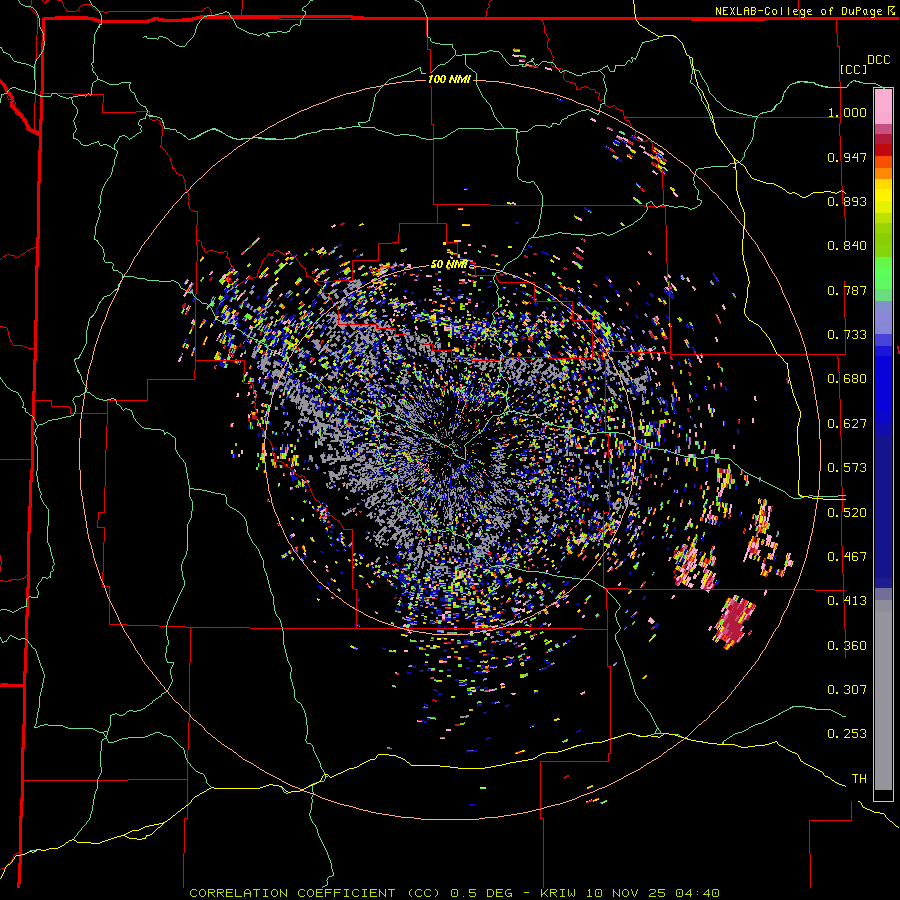Click the 10 NOV 25 date text
The height and width of the screenshot is (900, 900).
tap(626, 893)
